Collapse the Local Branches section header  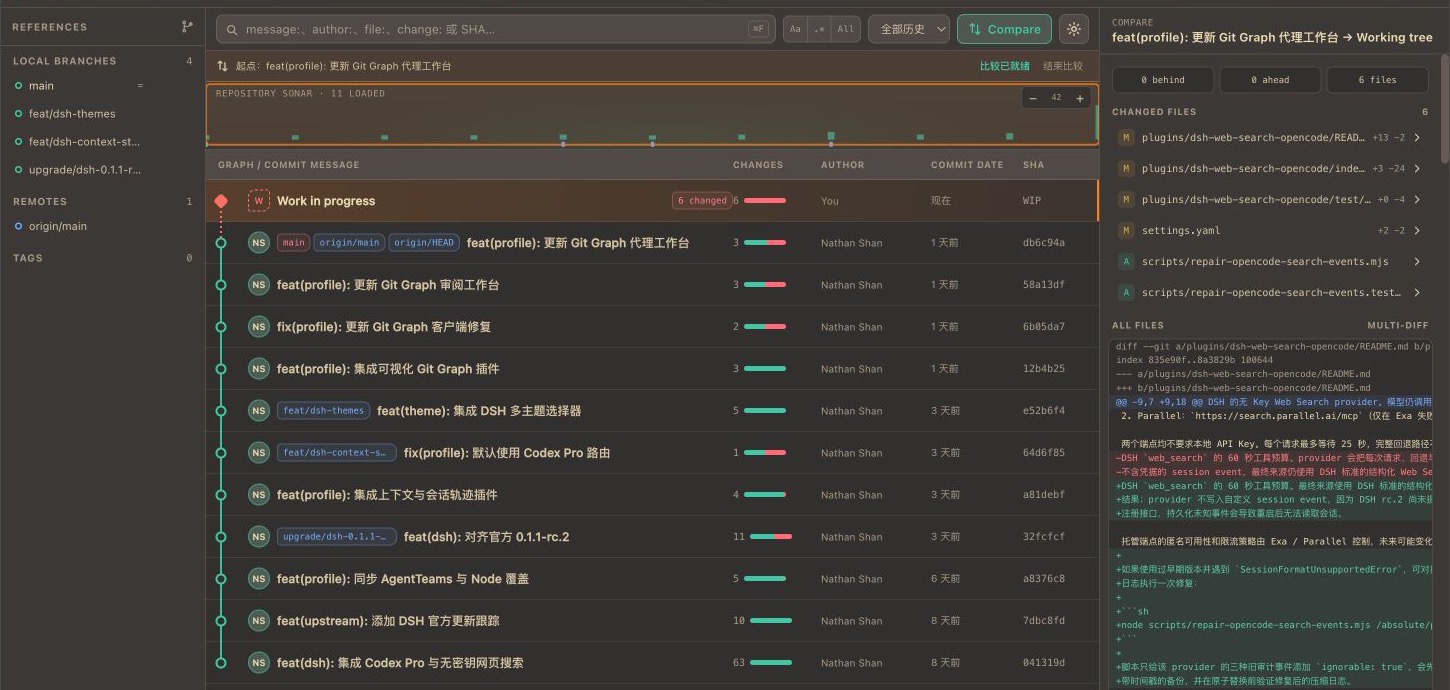tap(102, 61)
